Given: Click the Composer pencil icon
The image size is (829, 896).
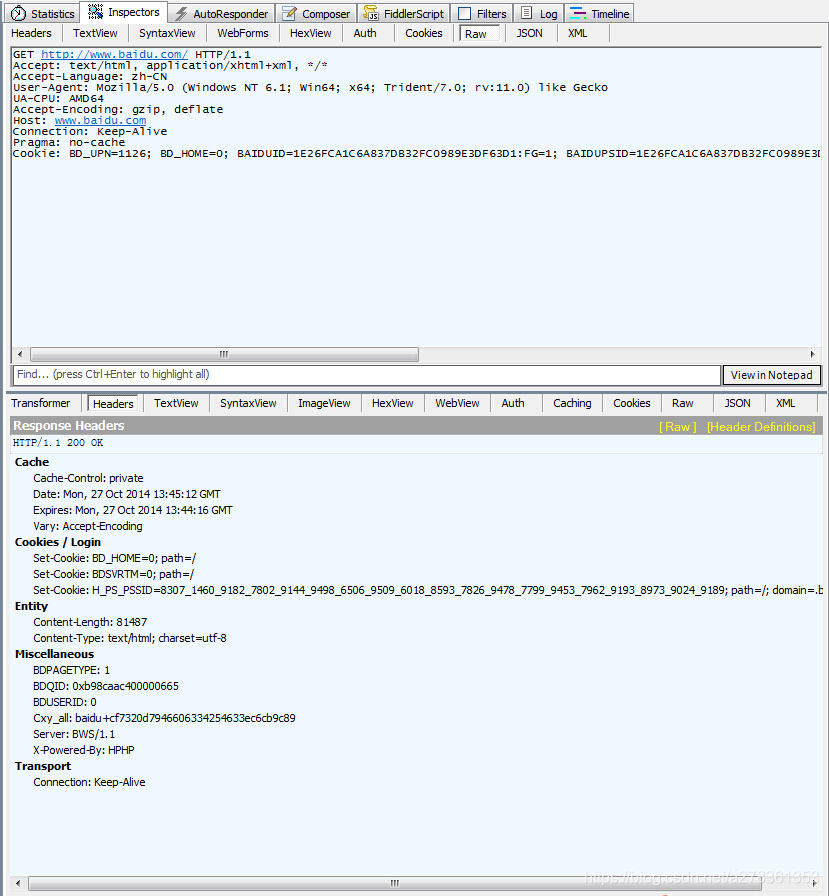Looking at the screenshot, I should click(x=290, y=13).
